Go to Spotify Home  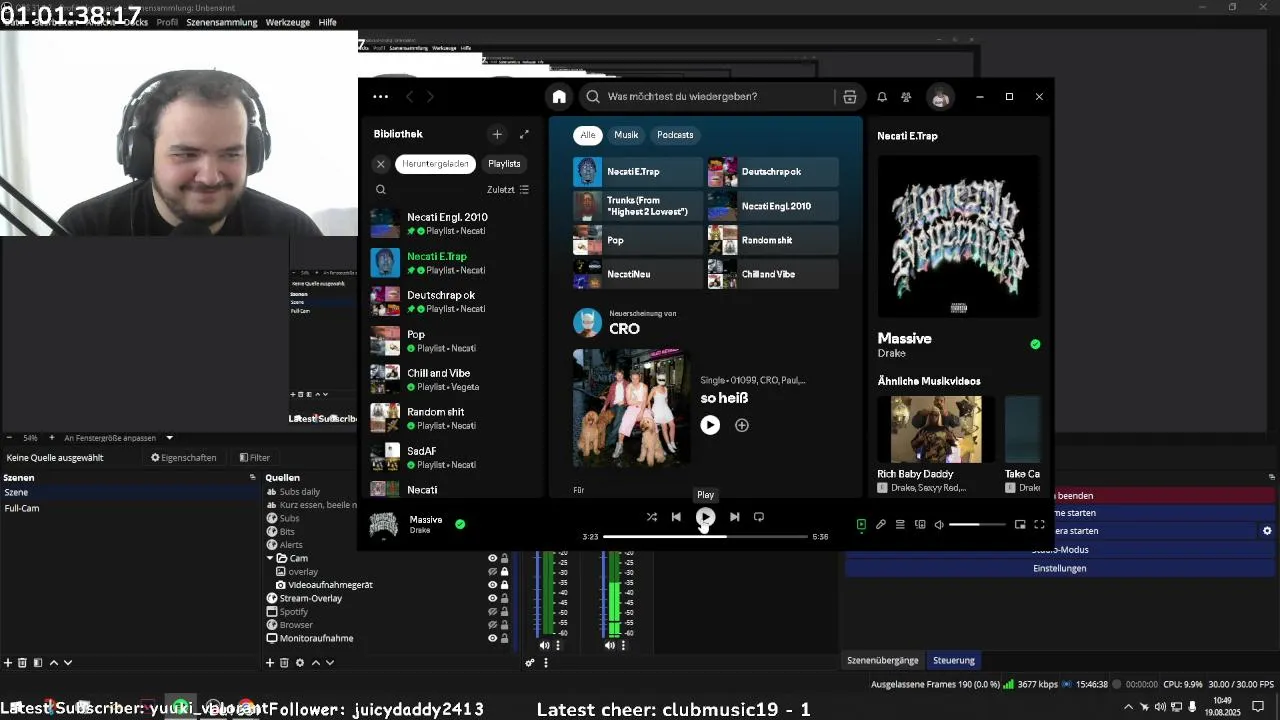(559, 97)
